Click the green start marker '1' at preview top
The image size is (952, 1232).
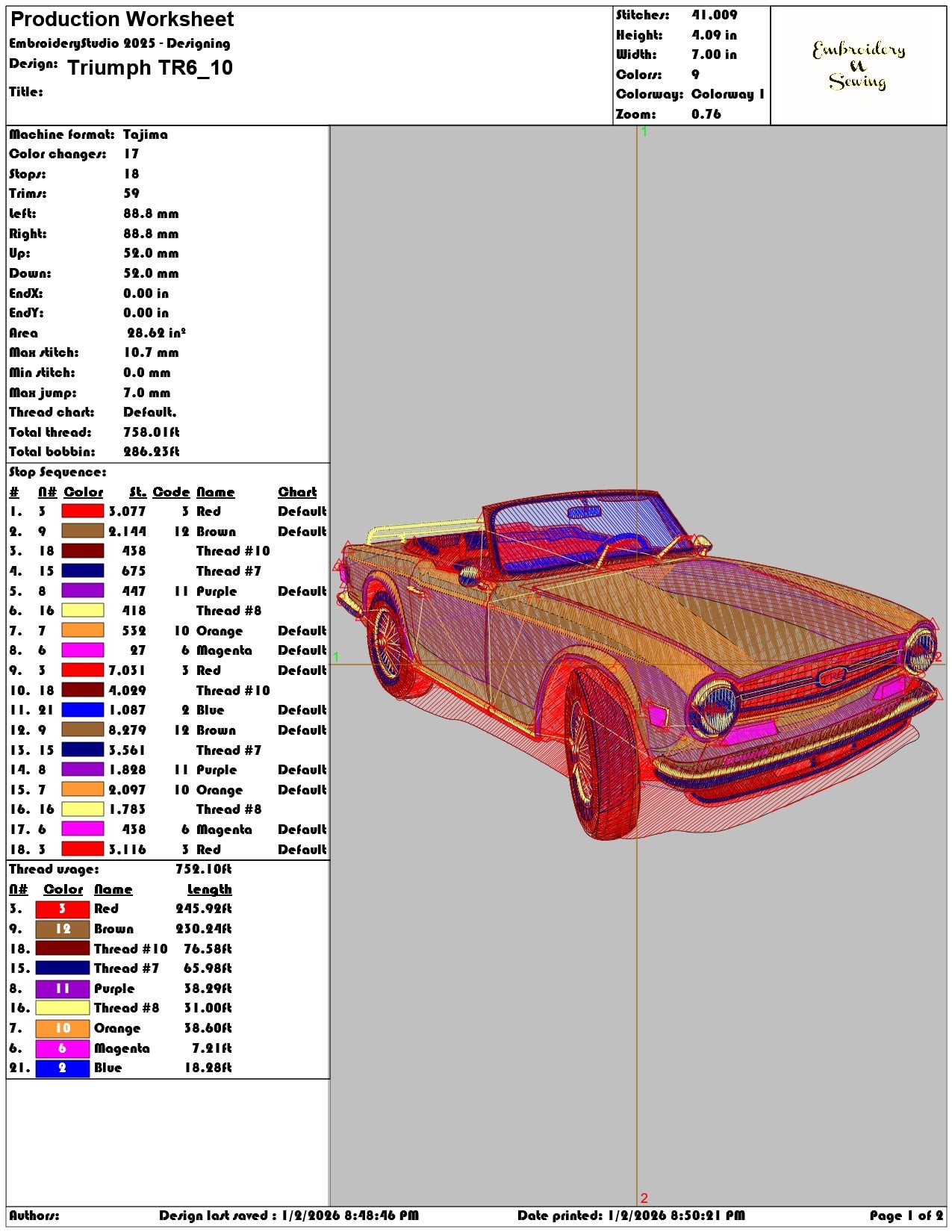(x=644, y=131)
